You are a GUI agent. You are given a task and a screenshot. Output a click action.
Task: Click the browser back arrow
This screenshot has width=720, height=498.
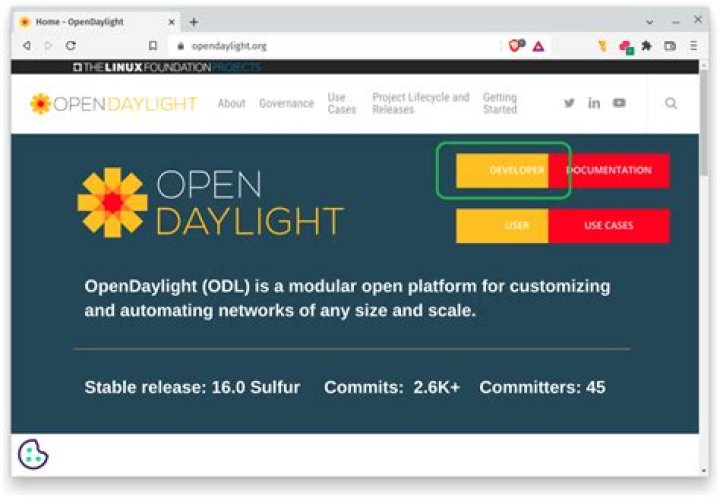pyautogui.click(x=27, y=45)
